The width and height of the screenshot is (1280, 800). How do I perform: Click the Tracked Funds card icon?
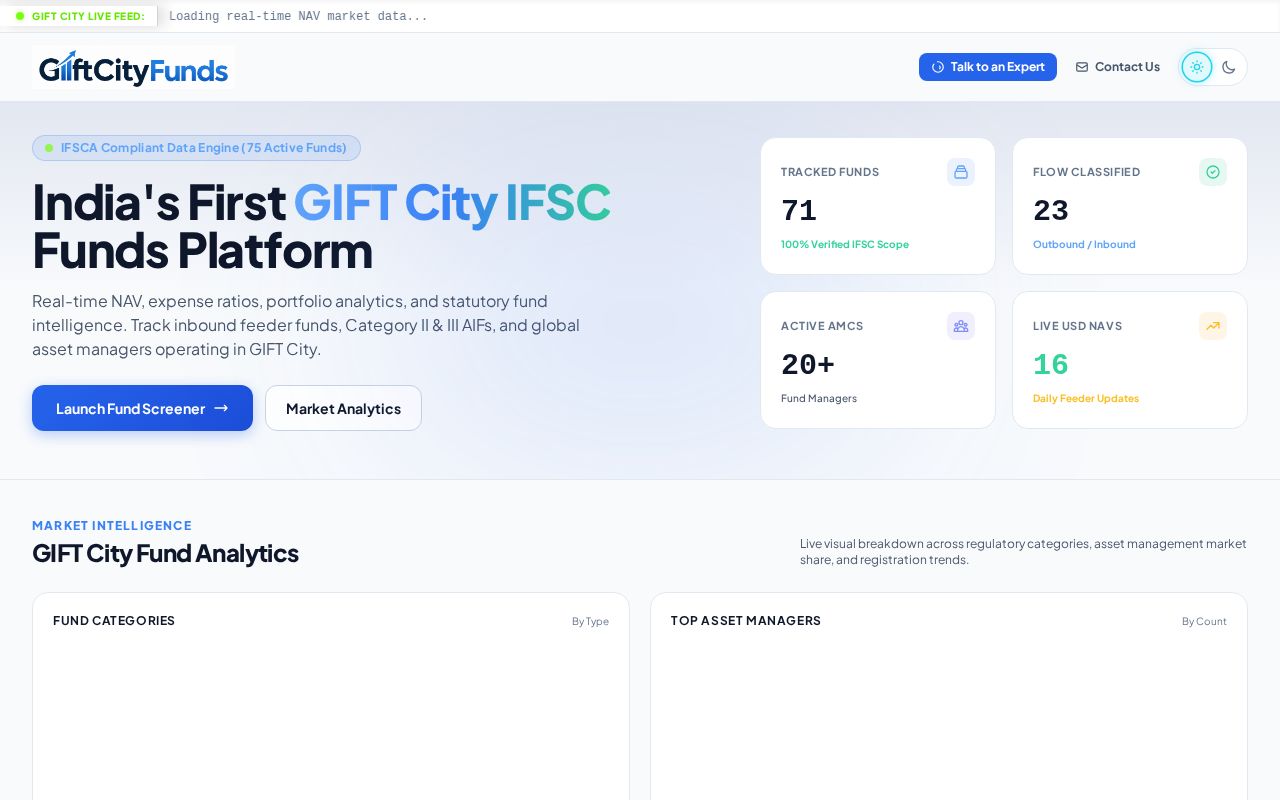(961, 172)
